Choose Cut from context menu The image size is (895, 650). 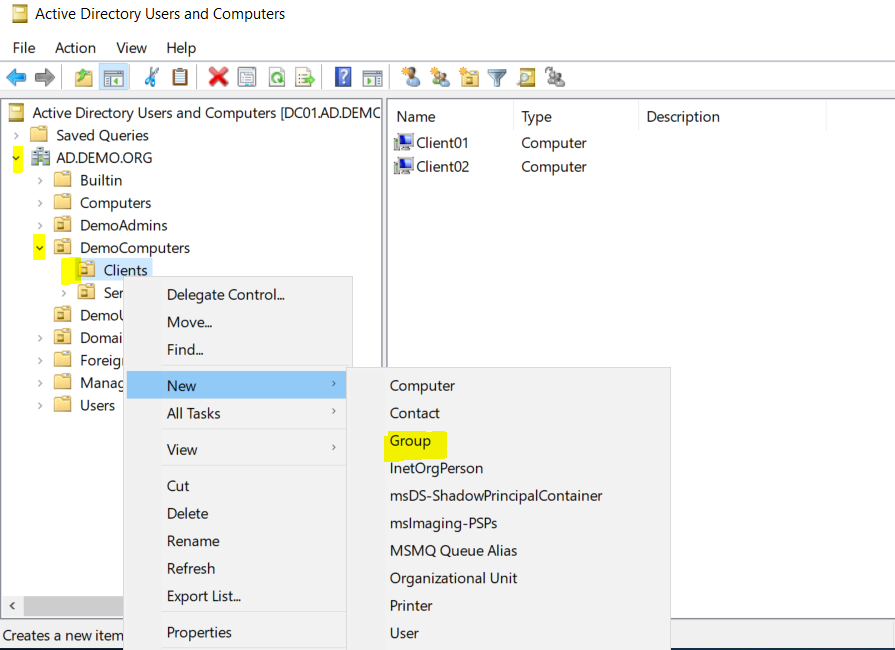coord(236,486)
